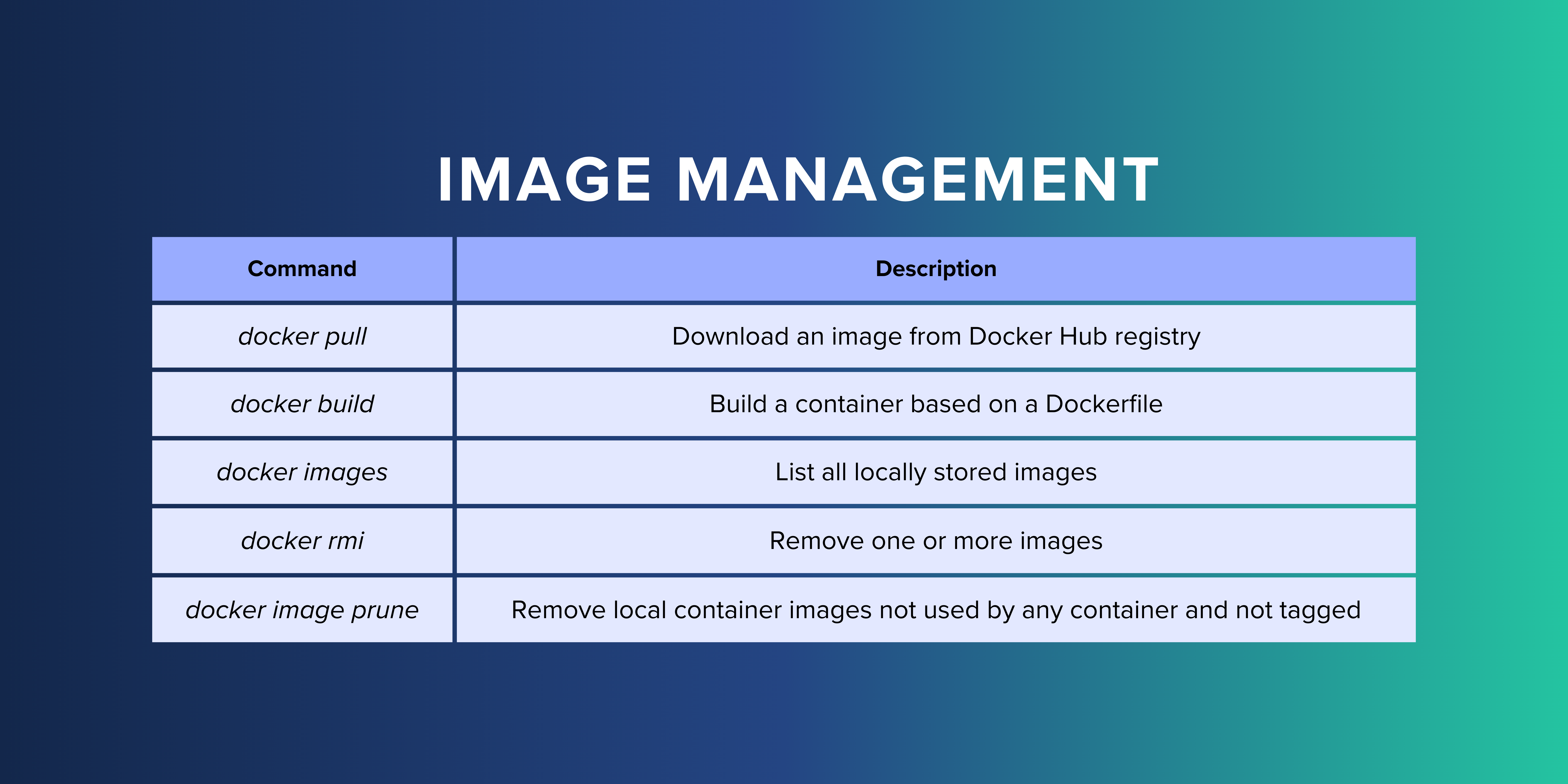The height and width of the screenshot is (784, 1568).
Task: Click the docker image prune cell
Action: tap(302, 609)
